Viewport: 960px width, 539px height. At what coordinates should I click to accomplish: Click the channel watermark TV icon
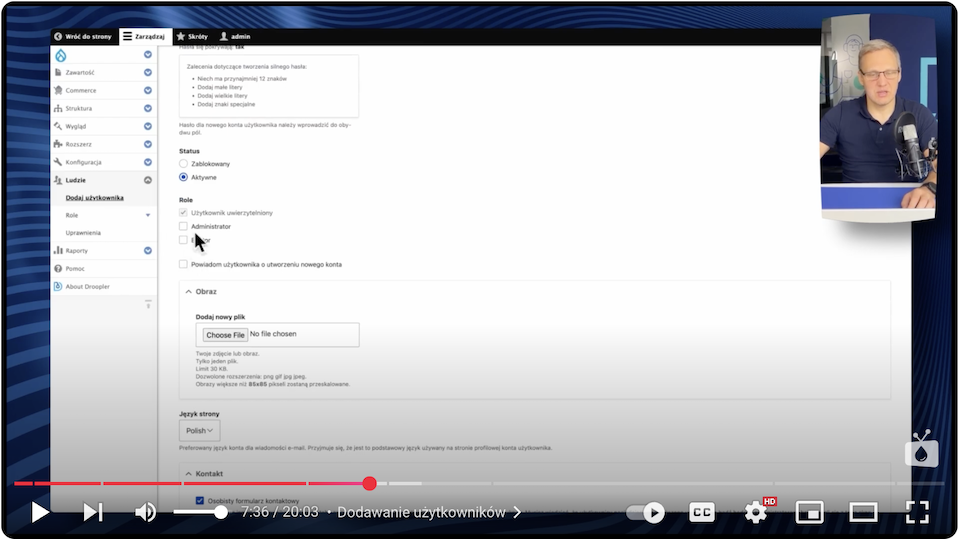(921, 449)
